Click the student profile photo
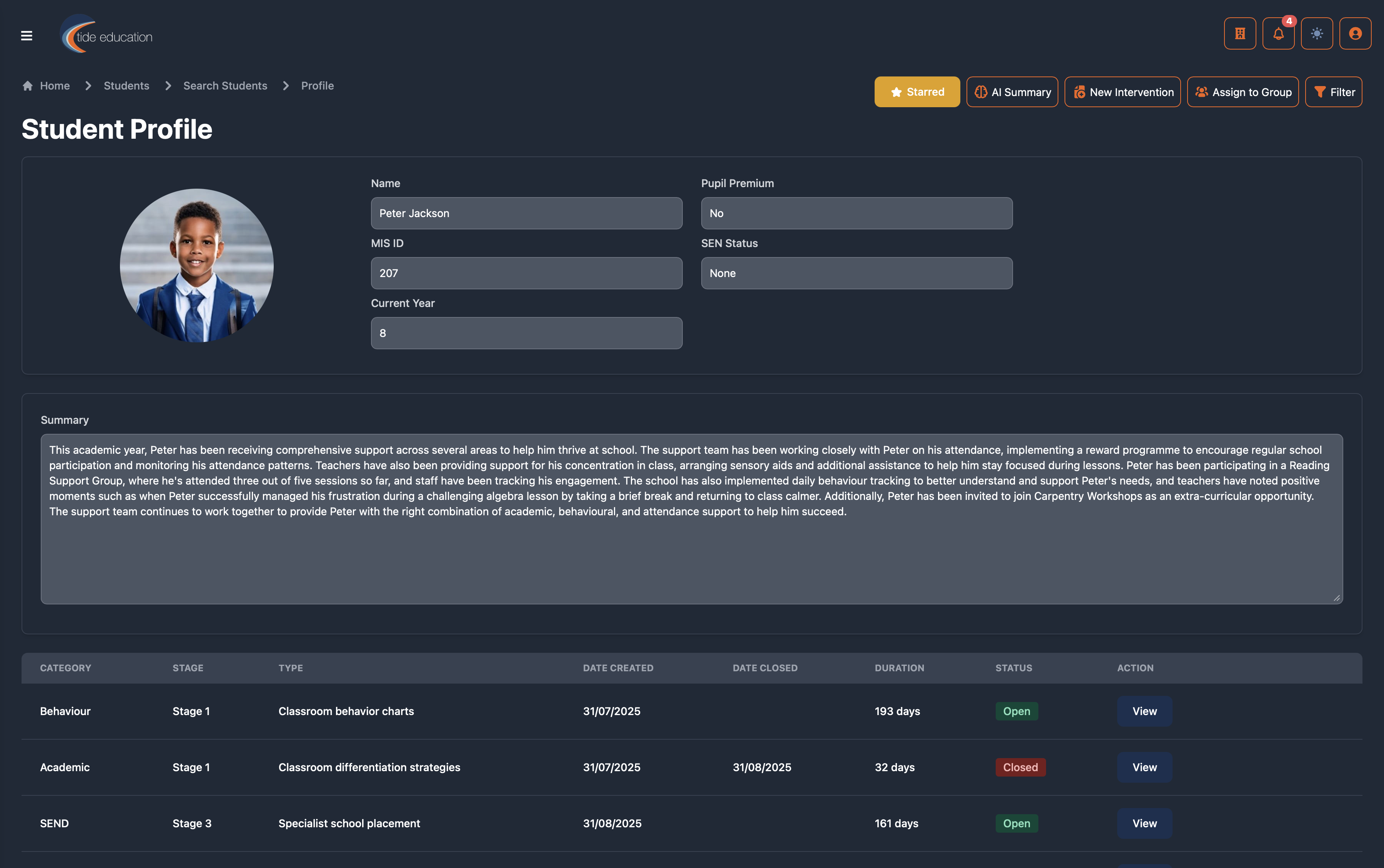This screenshot has height=868, width=1384. pyautogui.click(x=196, y=265)
